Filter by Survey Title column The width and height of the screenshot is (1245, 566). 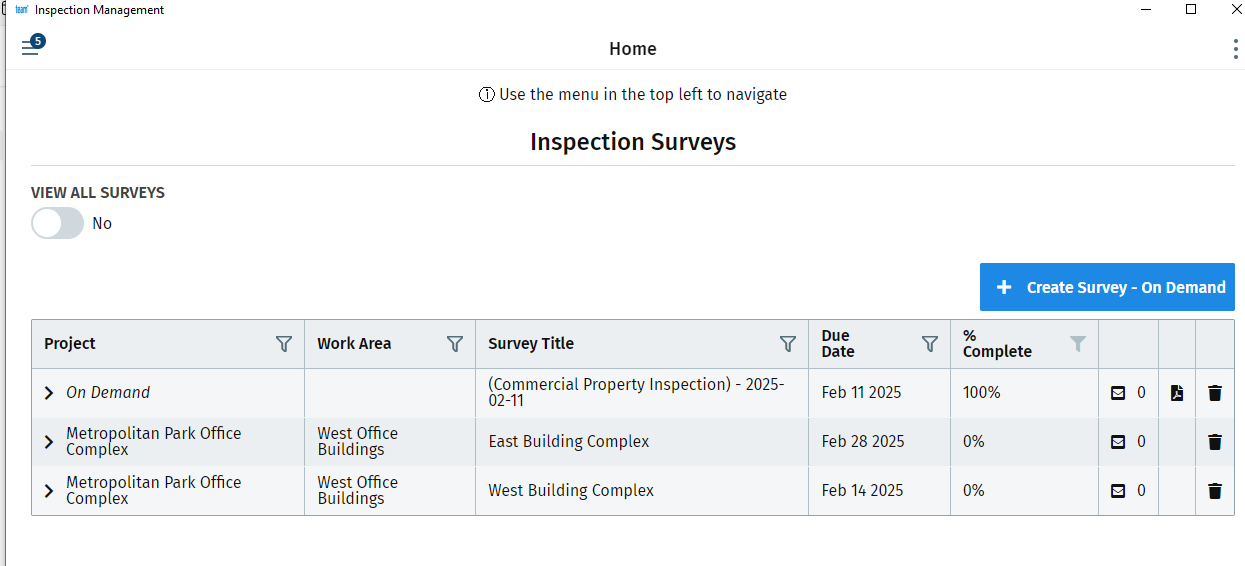point(788,344)
